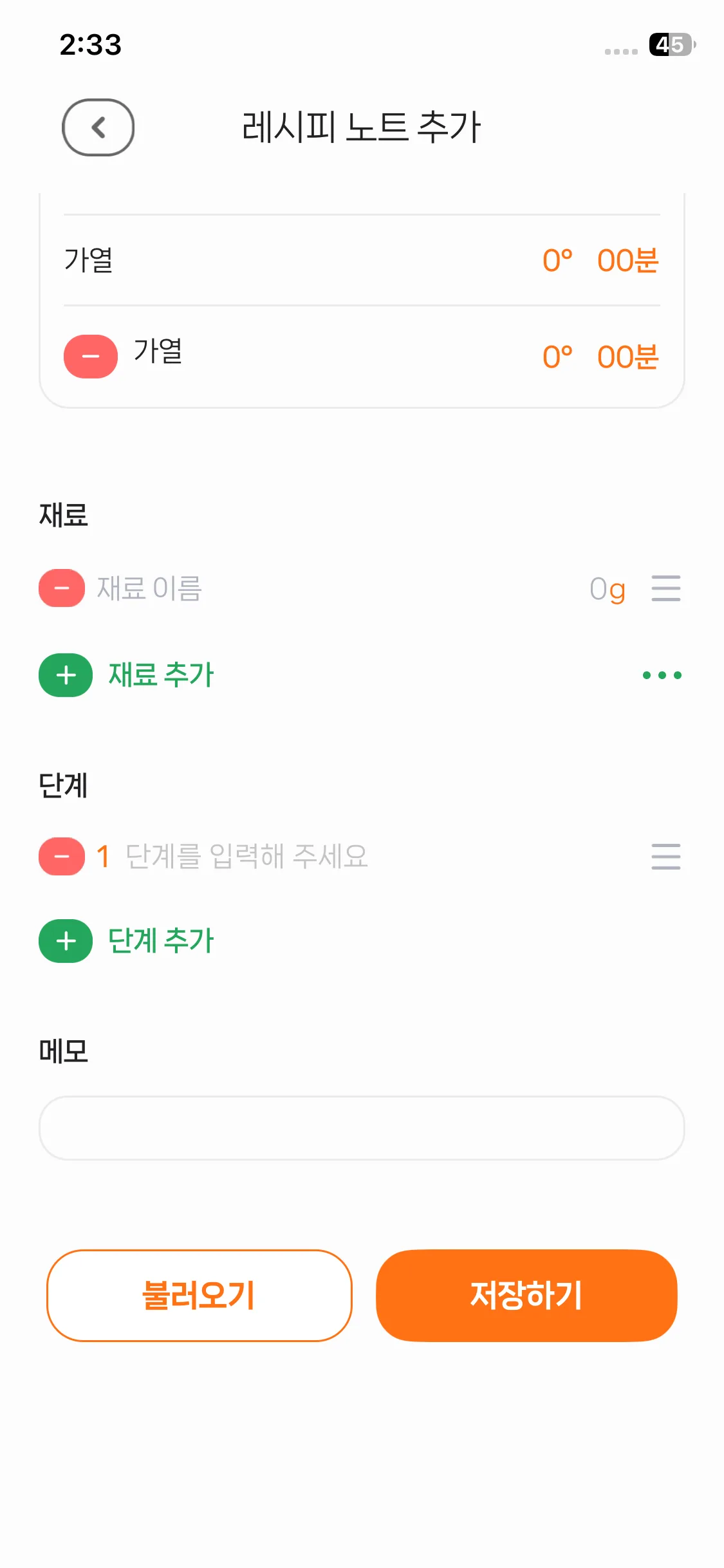Delete step 1 using the minus icon
The width and height of the screenshot is (724, 1568).
[x=62, y=857]
